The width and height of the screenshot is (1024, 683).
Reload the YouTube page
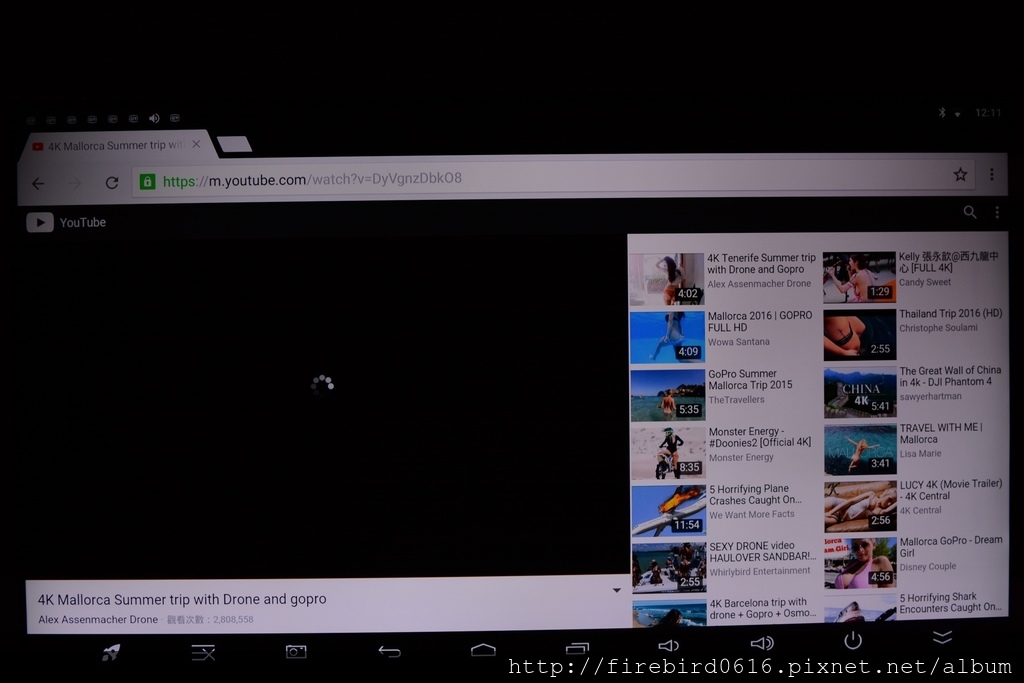click(x=112, y=183)
